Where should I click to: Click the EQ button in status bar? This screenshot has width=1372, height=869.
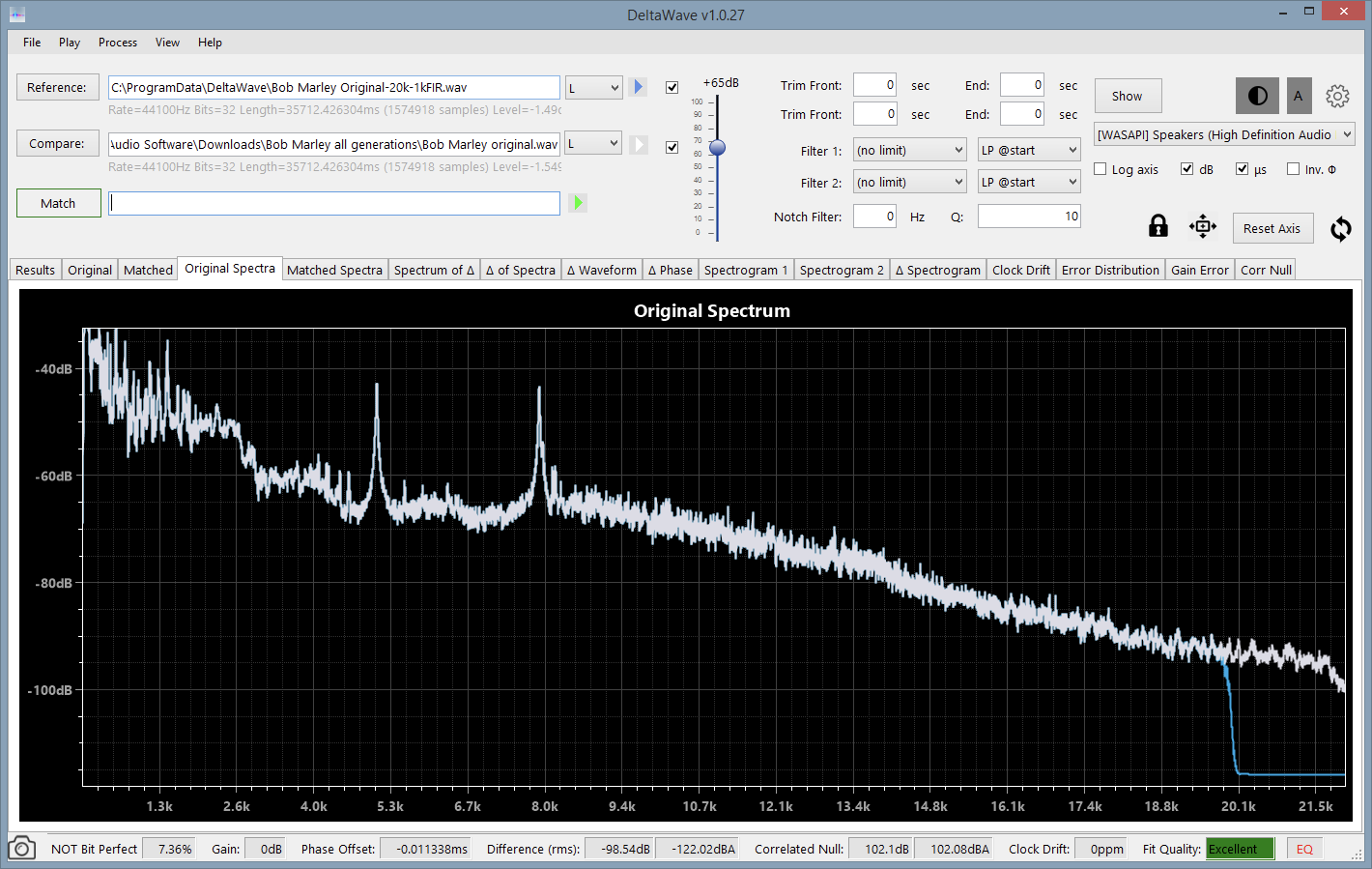point(1304,849)
